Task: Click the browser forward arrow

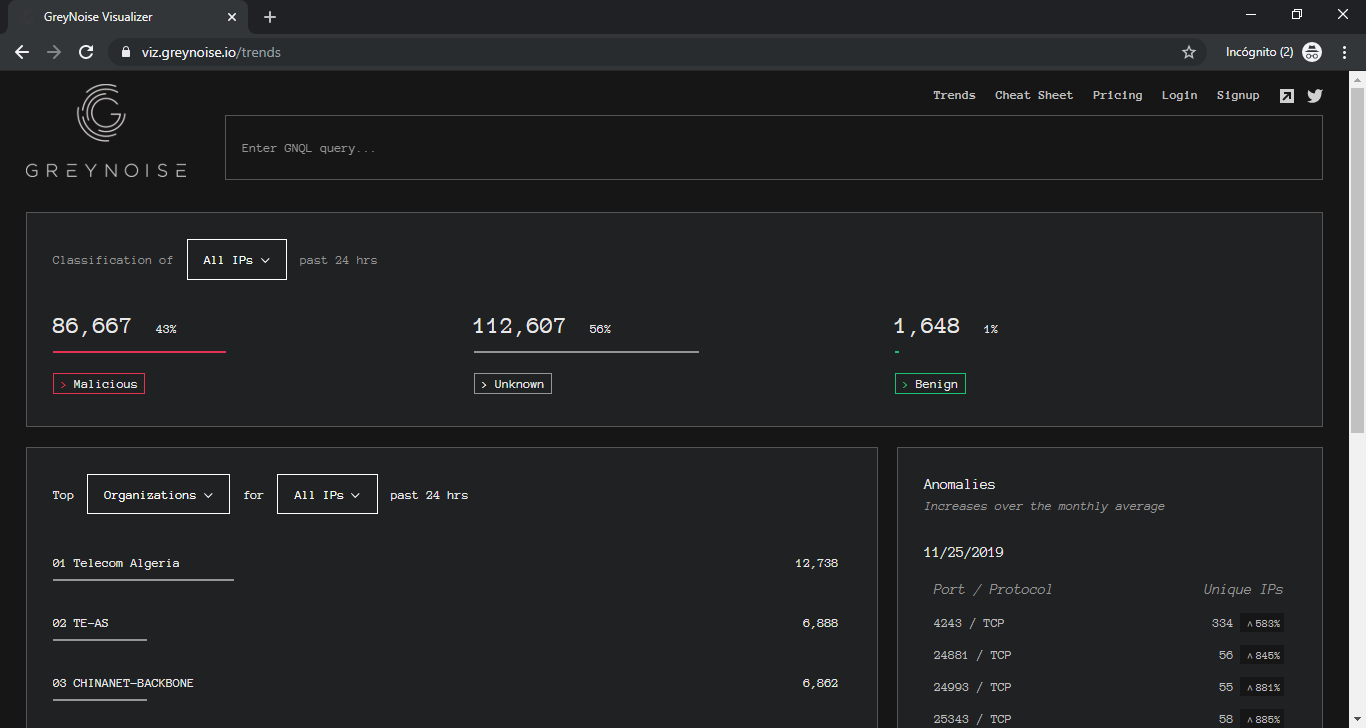Action: point(54,52)
